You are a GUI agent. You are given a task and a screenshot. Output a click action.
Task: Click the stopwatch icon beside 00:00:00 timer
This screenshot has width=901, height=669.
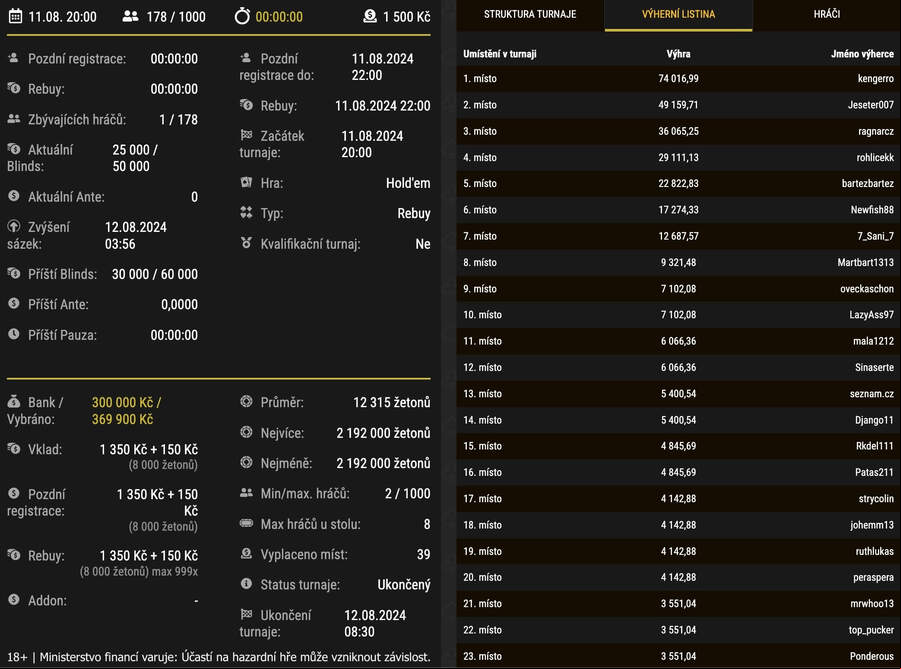click(x=242, y=16)
